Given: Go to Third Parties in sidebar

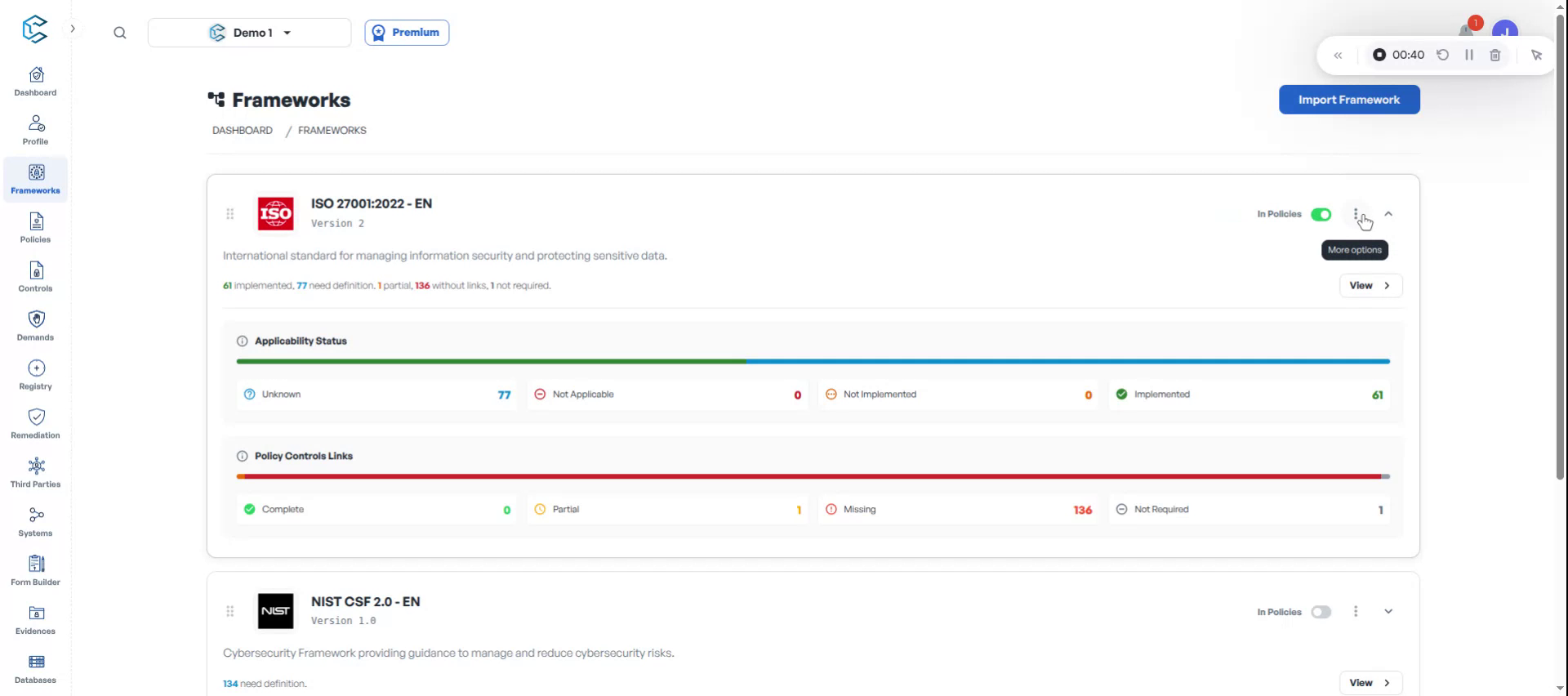Looking at the screenshot, I should point(36,472).
